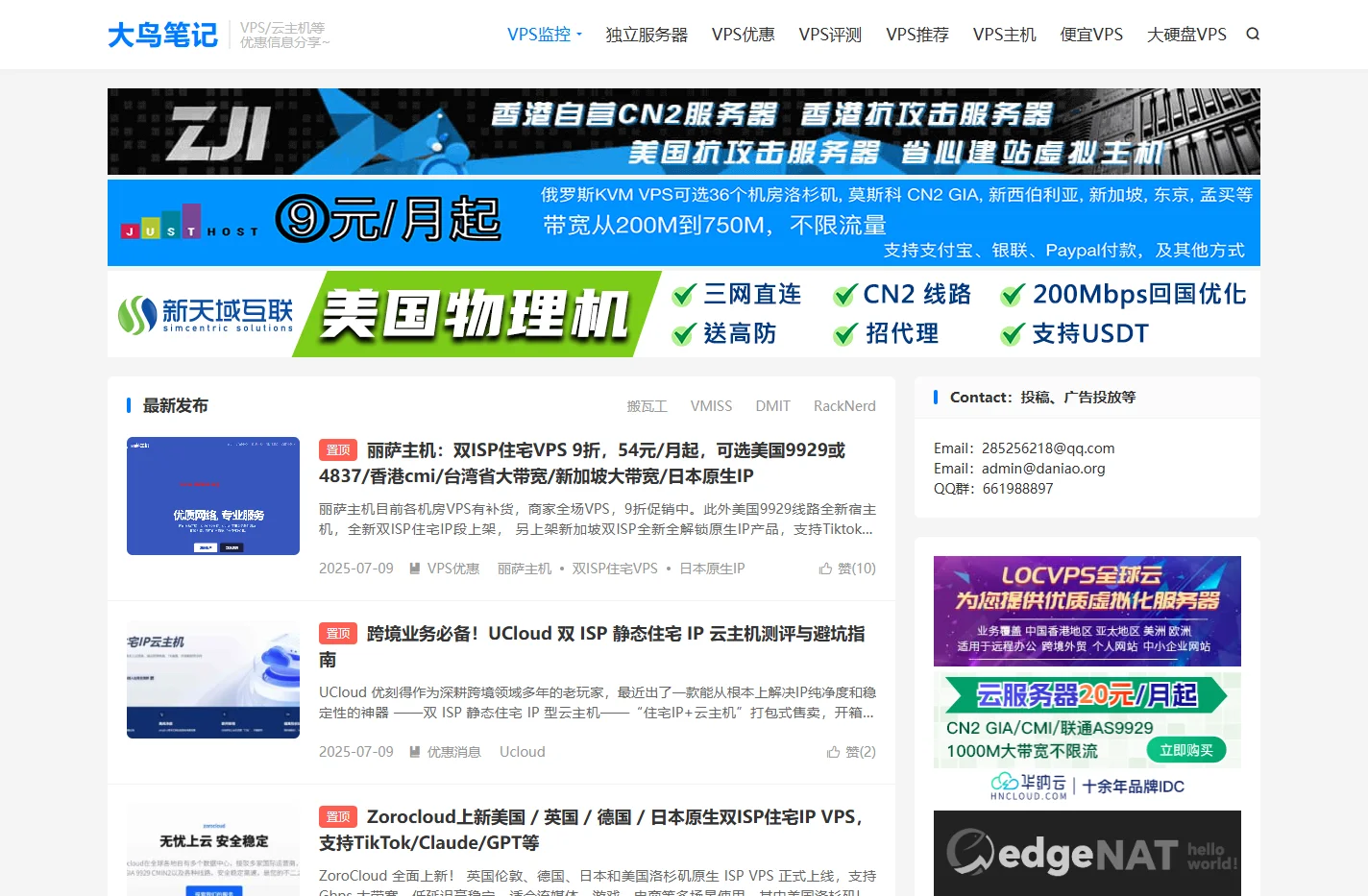Click the ZJI 香港自营CN2服务器 banner
This screenshot has width=1368, height=896.
pyautogui.click(x=684, y=132)
